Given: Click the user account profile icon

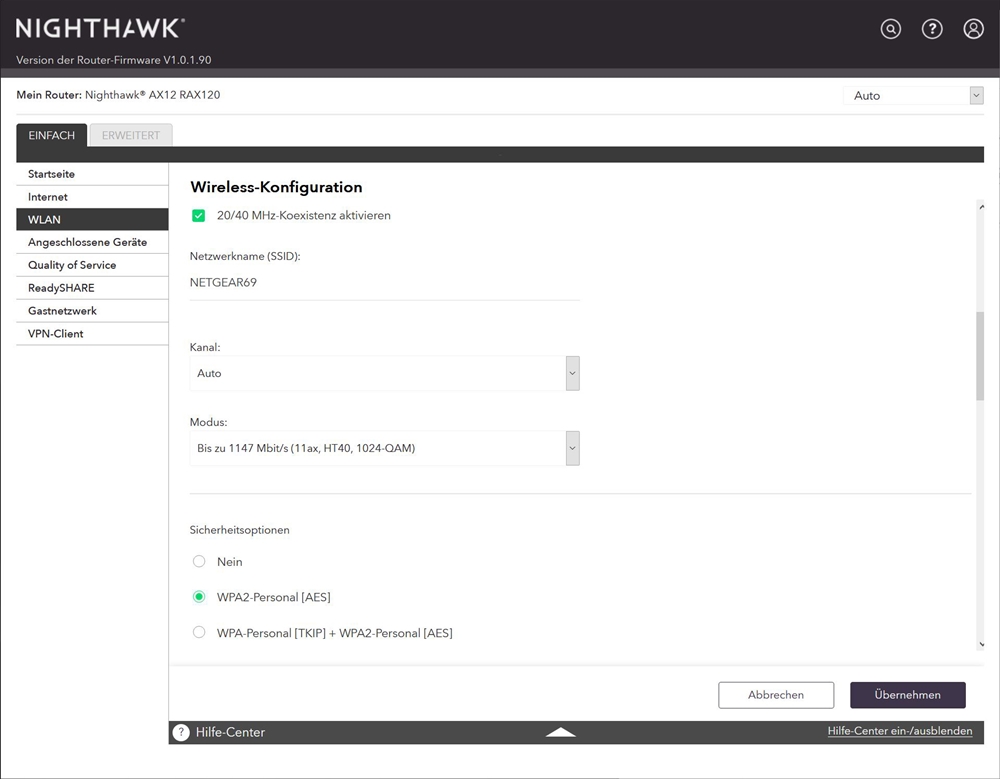Looking at the screenshot, I should click(973, 29).
